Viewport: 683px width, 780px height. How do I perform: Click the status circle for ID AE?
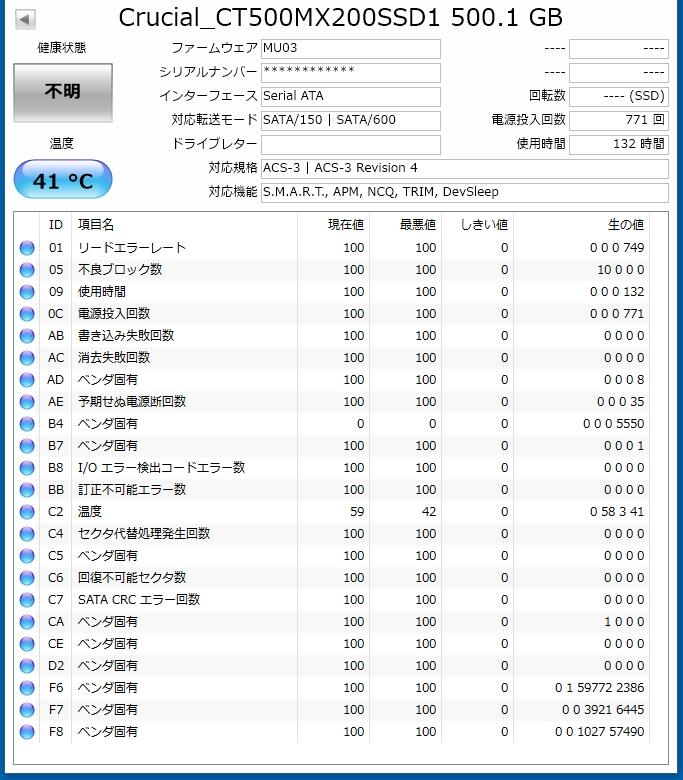(x=27, y=402)
